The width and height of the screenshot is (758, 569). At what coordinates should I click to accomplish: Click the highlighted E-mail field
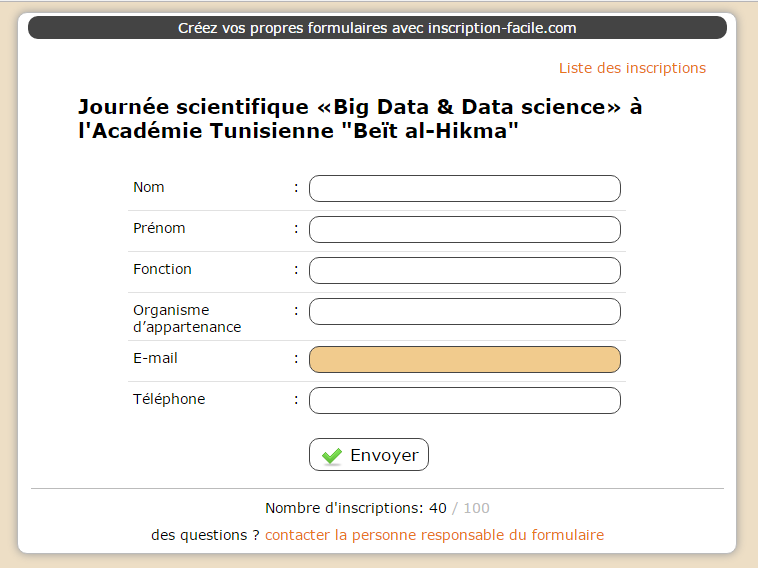(x=465, y=359)
